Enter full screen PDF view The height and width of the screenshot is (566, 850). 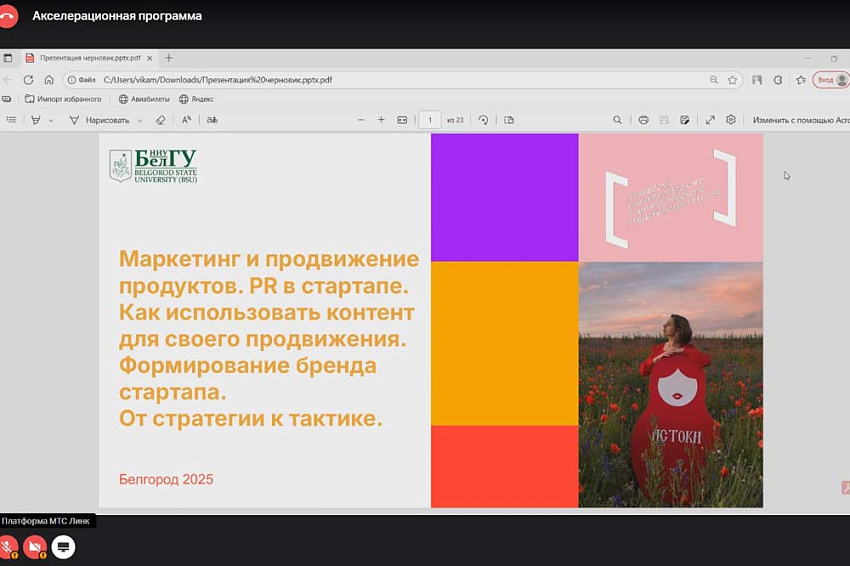(710, 120)
